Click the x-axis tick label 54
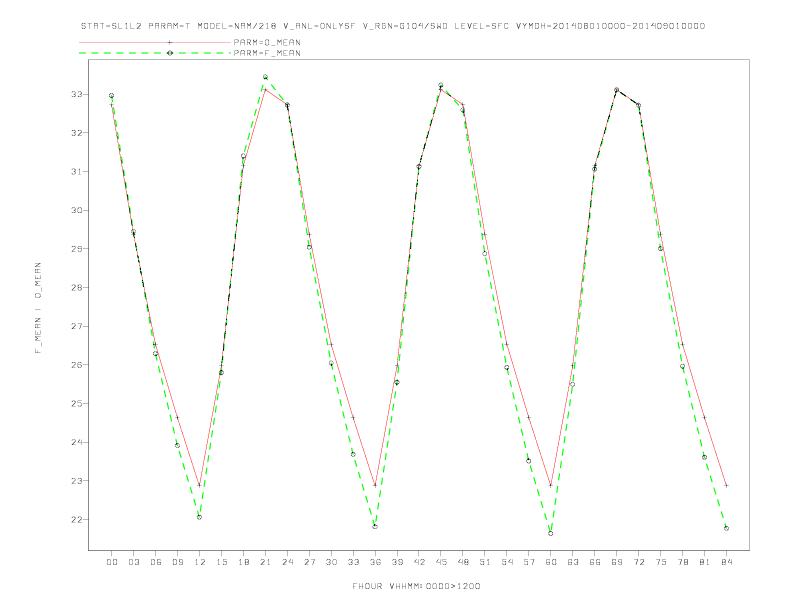Viewport: 792px width, 612px height. click(x=507, y=562)
